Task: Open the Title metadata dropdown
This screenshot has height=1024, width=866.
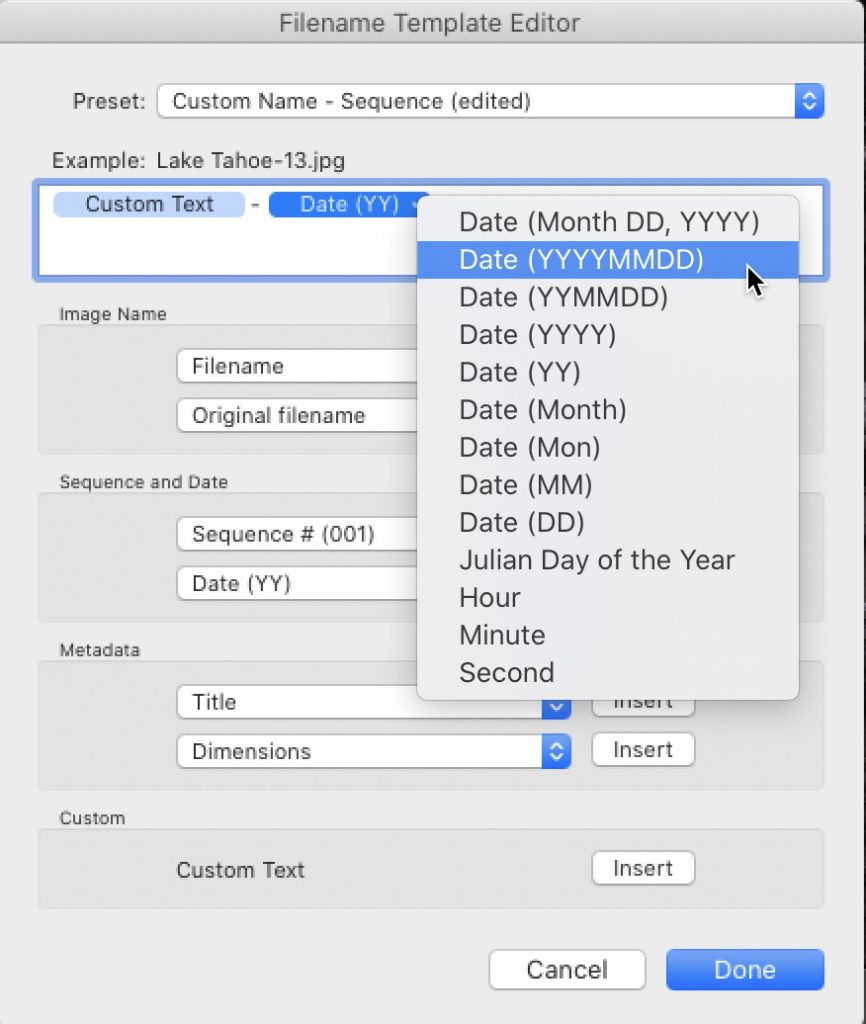Action: pyautogui.click(x=556, y=705)
